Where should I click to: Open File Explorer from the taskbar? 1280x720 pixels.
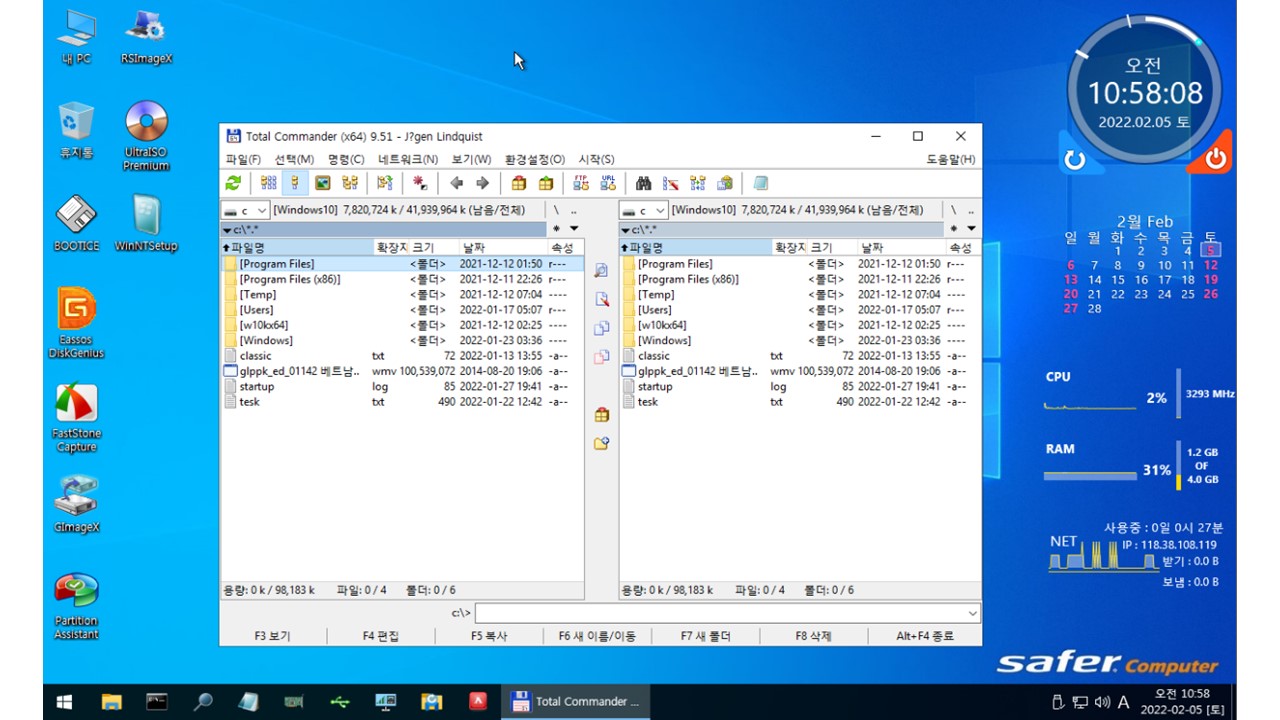coord(111,702)
